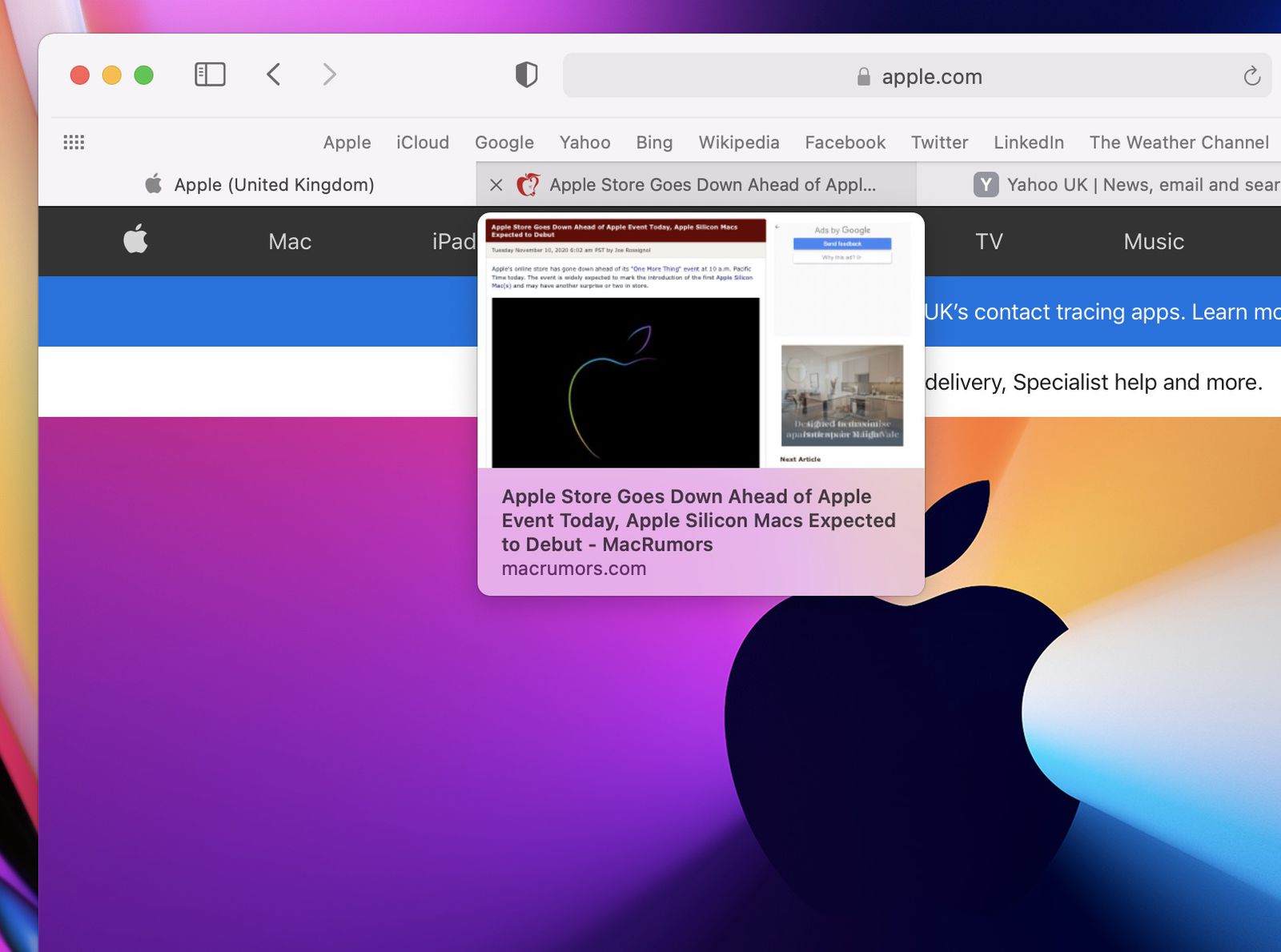Screen dimensions: 1281x952
Task: Switch to the Yahoo UK tab
Action: pyautogui.click(x=1121, y=184)
